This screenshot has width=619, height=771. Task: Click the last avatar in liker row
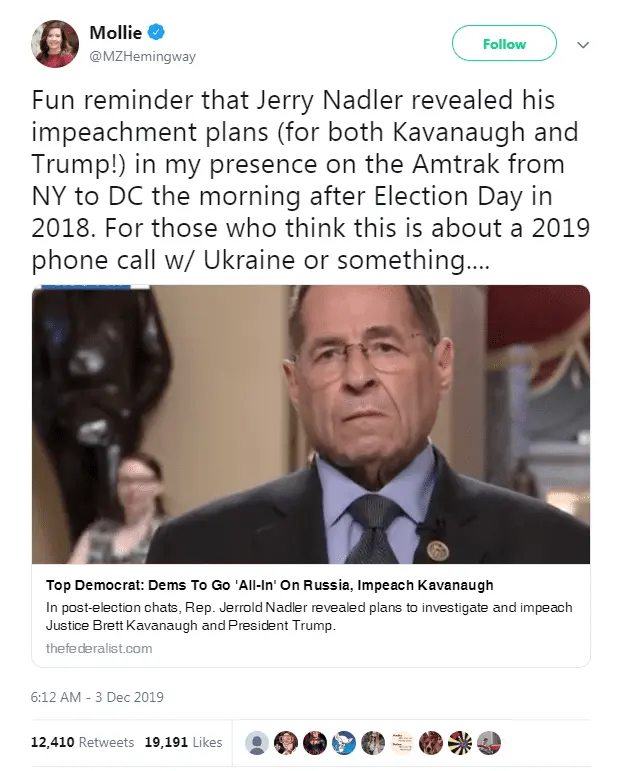click(490, 743)
